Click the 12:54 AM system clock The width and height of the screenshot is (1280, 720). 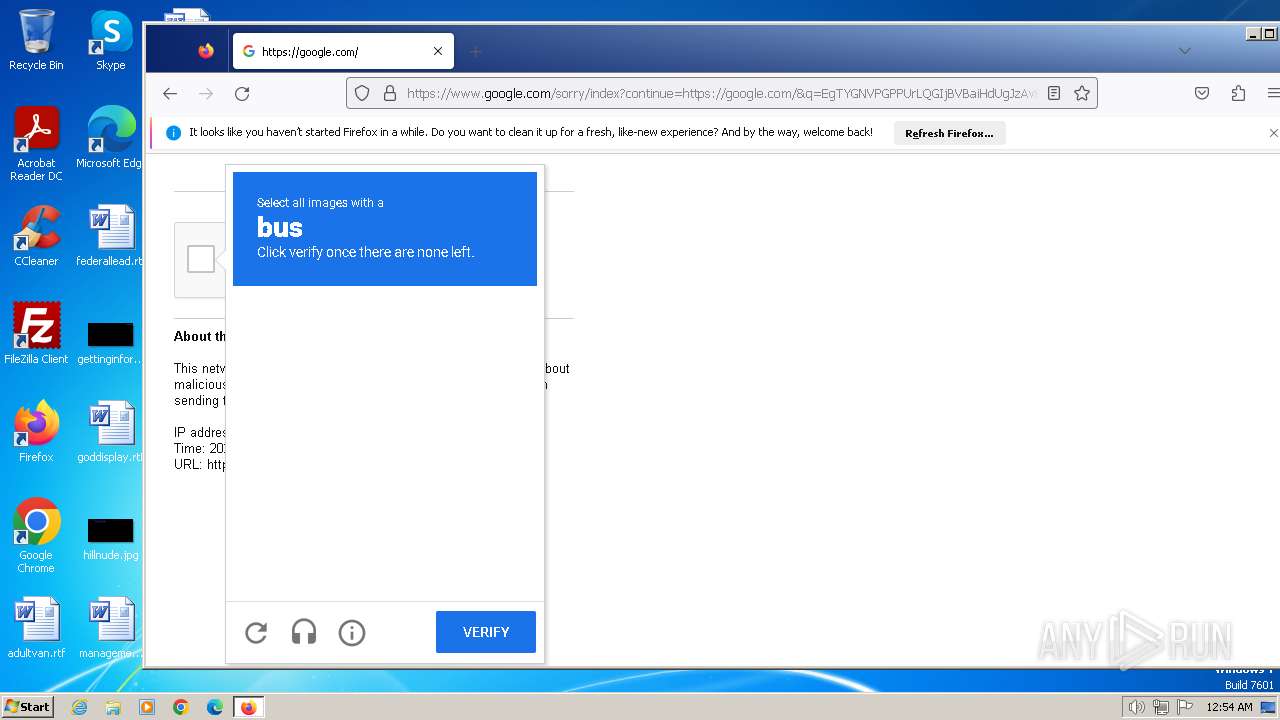coord(1229,707)
